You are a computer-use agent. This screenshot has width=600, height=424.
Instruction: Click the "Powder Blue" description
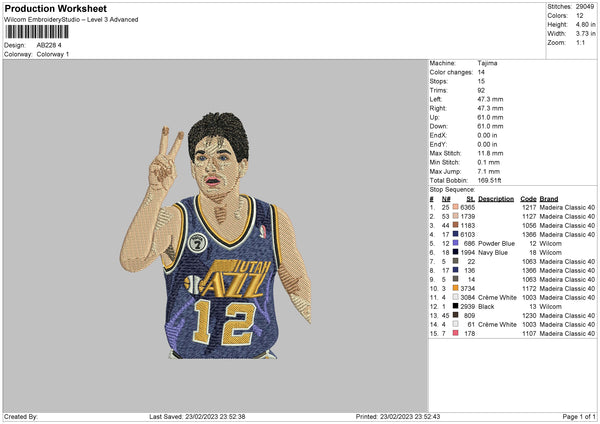[x=496, y=243]
